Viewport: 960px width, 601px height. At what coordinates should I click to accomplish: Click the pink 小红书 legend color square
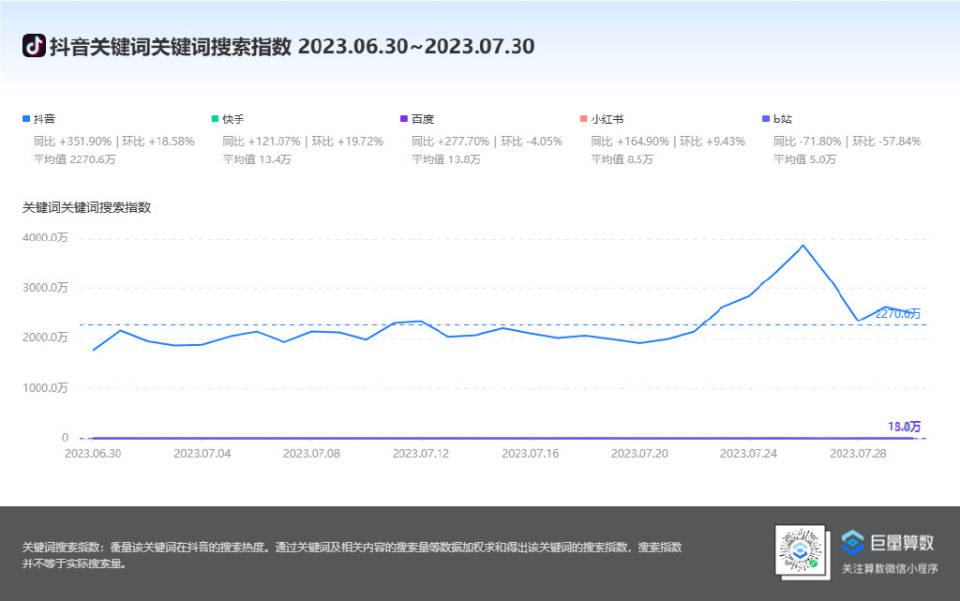tap(583, 119)
